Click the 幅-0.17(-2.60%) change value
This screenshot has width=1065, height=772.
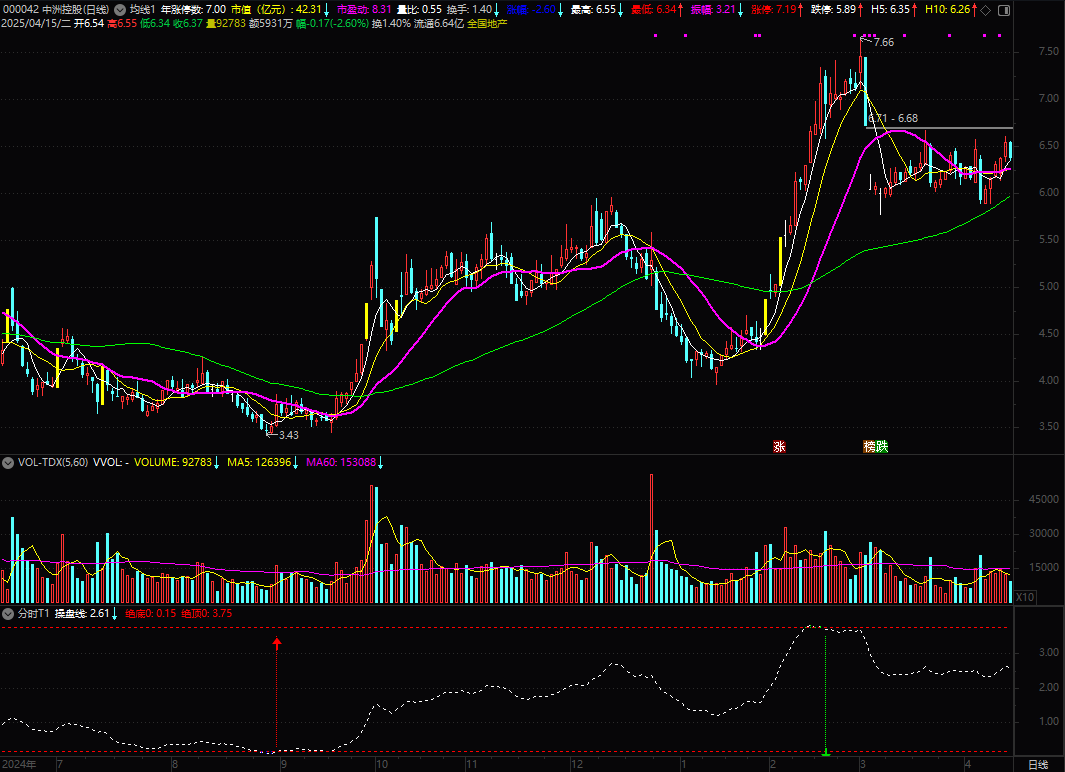click(332, 23)
